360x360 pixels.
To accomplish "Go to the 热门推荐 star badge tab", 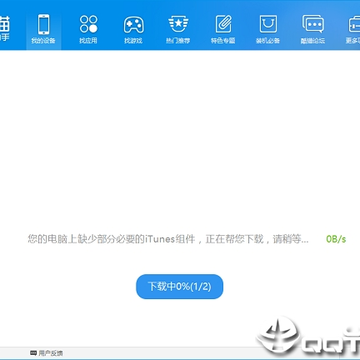I will [x=178, y=29].
